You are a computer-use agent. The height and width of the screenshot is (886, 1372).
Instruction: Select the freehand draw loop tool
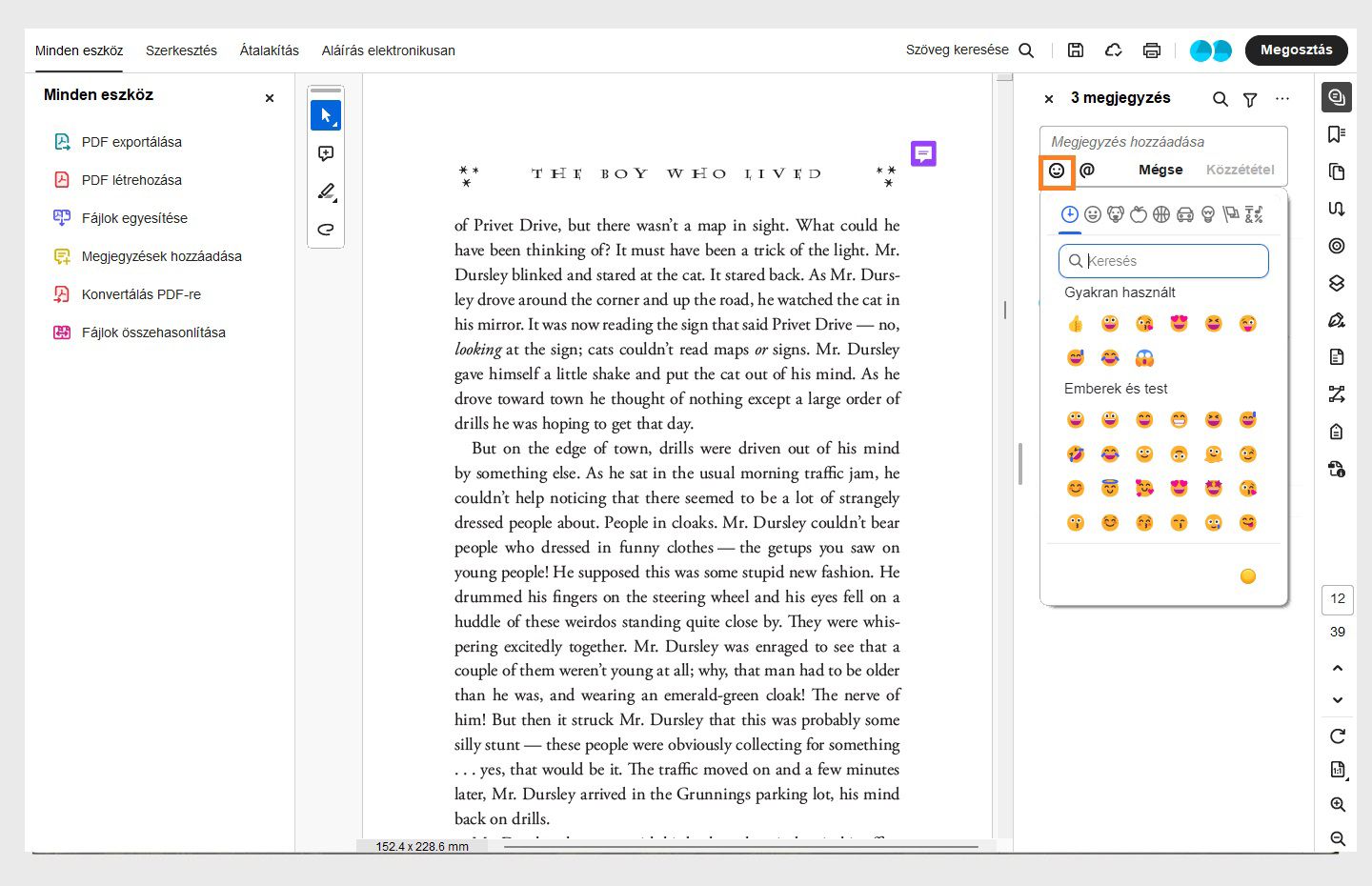[x=326, y=230]
